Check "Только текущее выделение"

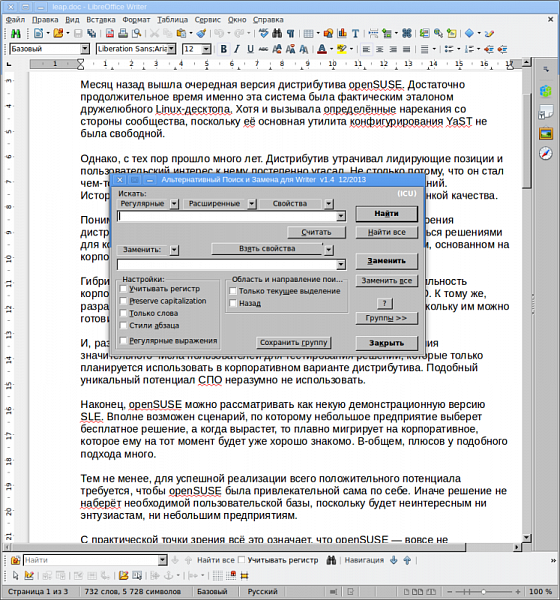(232, 291)
